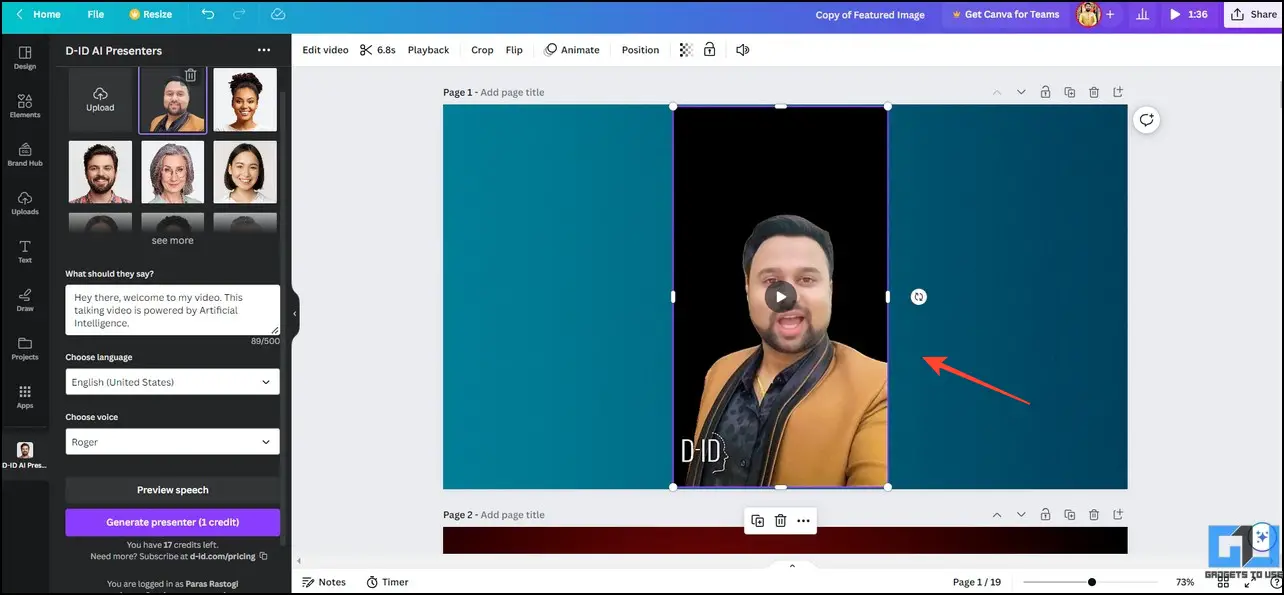1284x595 pixels.
Task: Copy the d-id.com/pricing link with the copy icon
Action: click(263, 556)
